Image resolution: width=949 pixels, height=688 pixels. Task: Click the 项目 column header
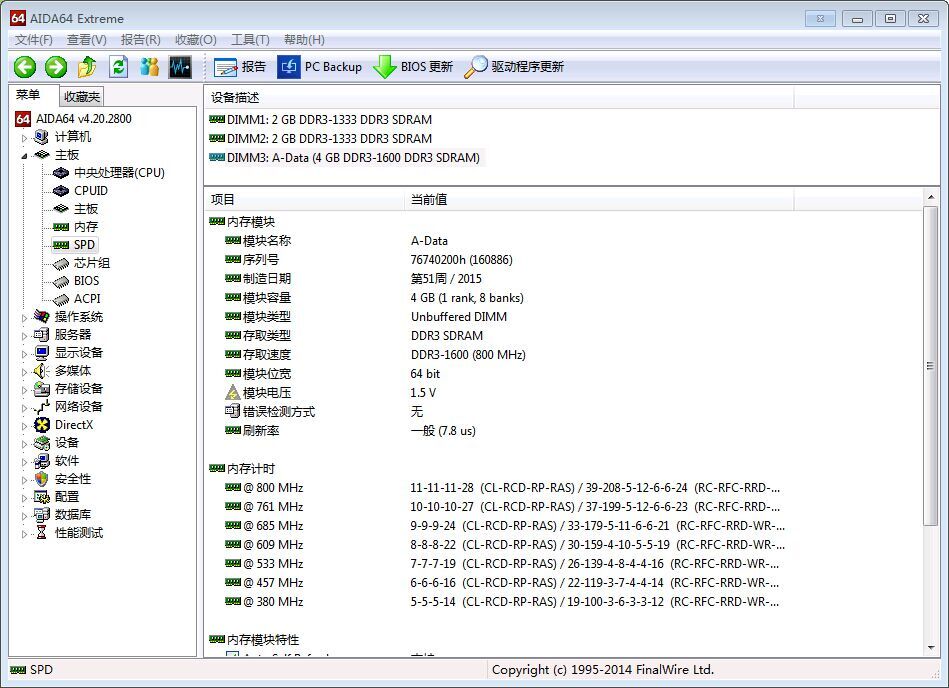pyautogui.click(x=304, y=200)
